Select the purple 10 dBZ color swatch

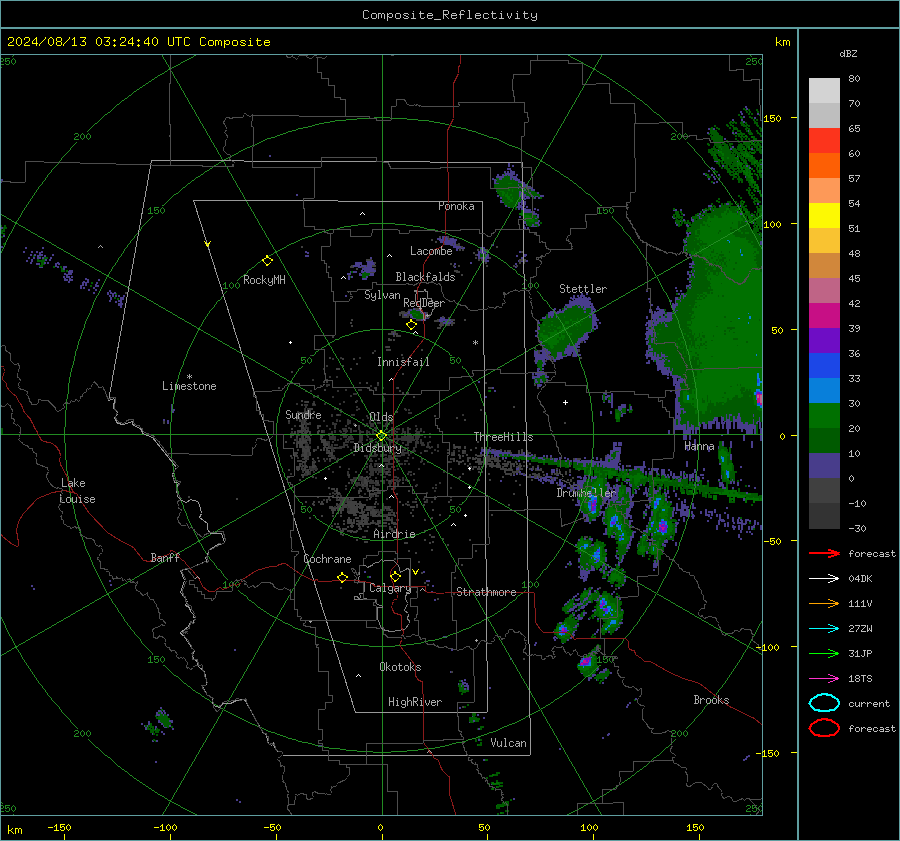824,466
